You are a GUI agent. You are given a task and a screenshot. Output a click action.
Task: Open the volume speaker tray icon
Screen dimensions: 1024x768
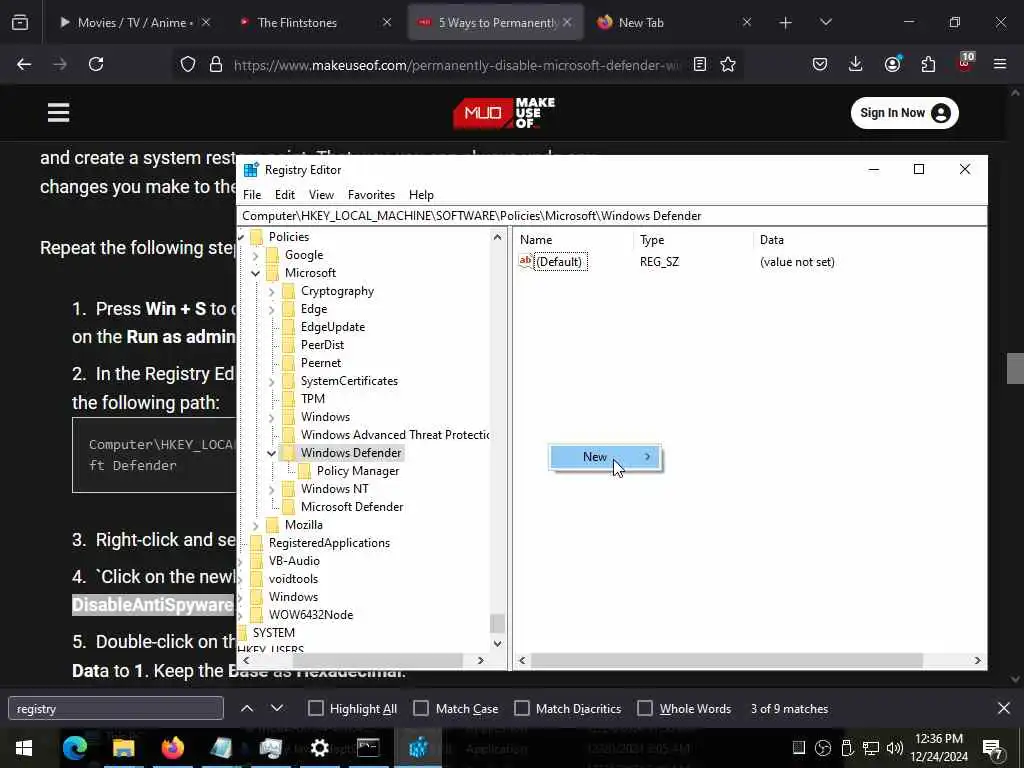pos(895,748)
